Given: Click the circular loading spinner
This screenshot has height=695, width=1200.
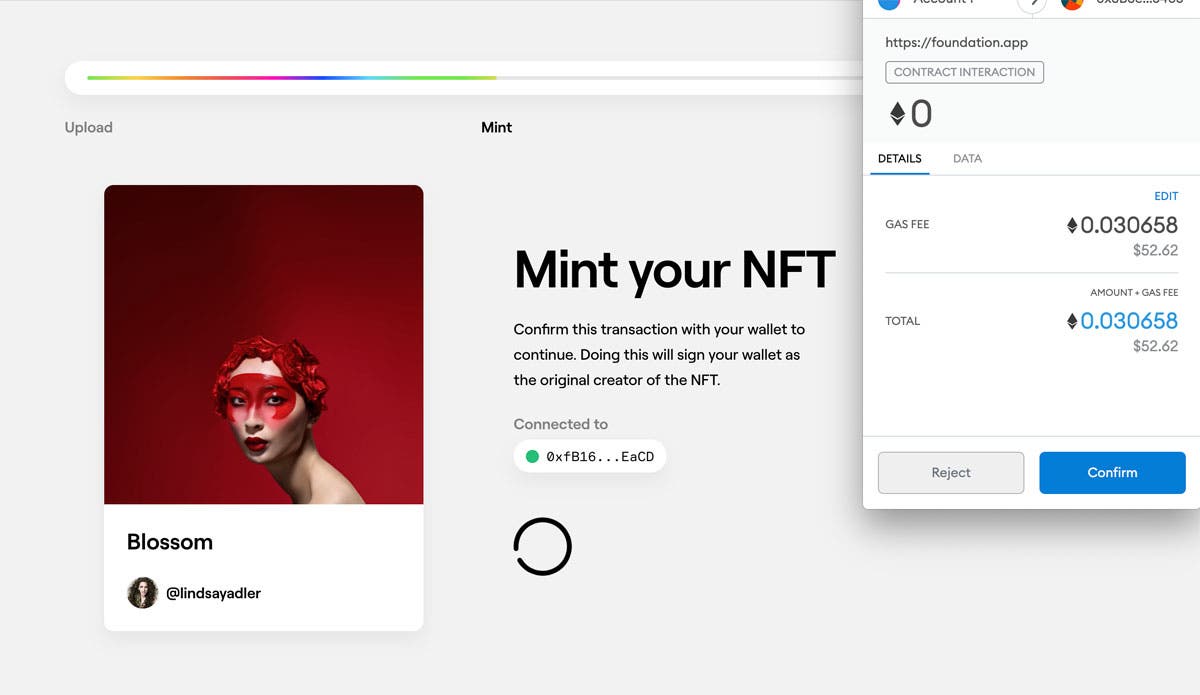Looking at the screenshot, I should tap(542, 546).
